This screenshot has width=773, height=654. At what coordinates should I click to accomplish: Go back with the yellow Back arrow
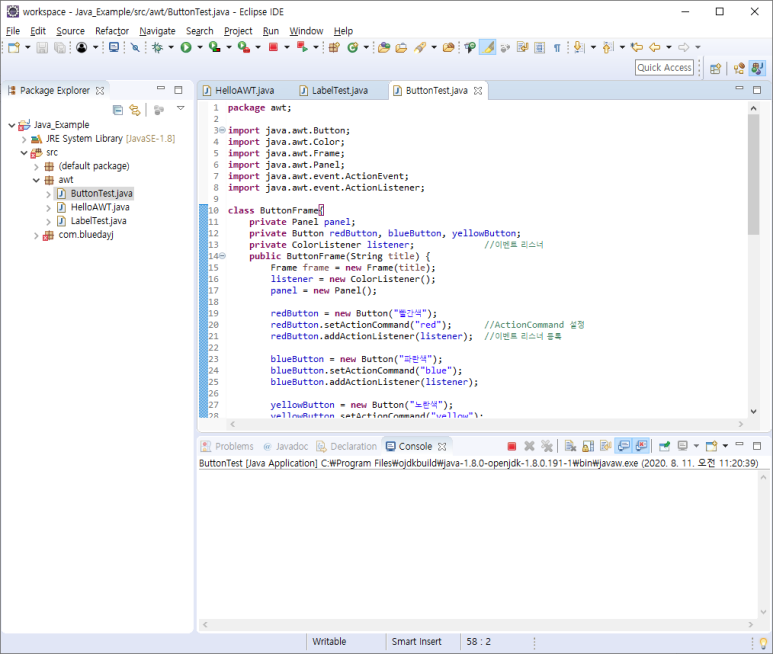[655, 47]
